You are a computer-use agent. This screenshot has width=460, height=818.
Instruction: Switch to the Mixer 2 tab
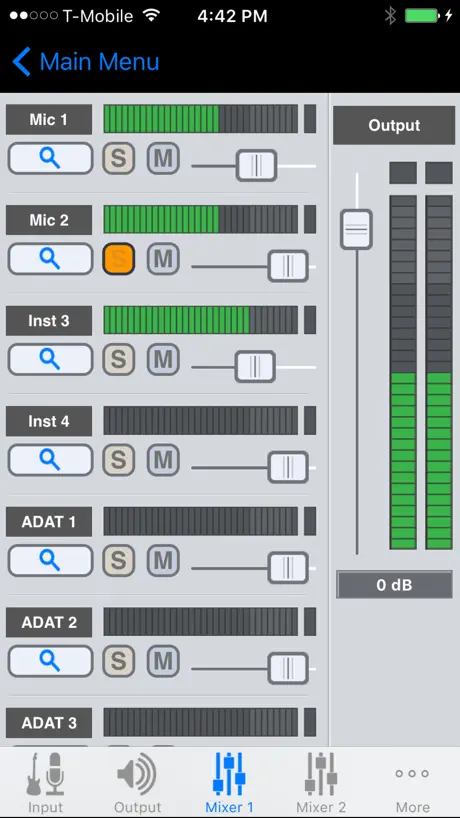(321, 783)
